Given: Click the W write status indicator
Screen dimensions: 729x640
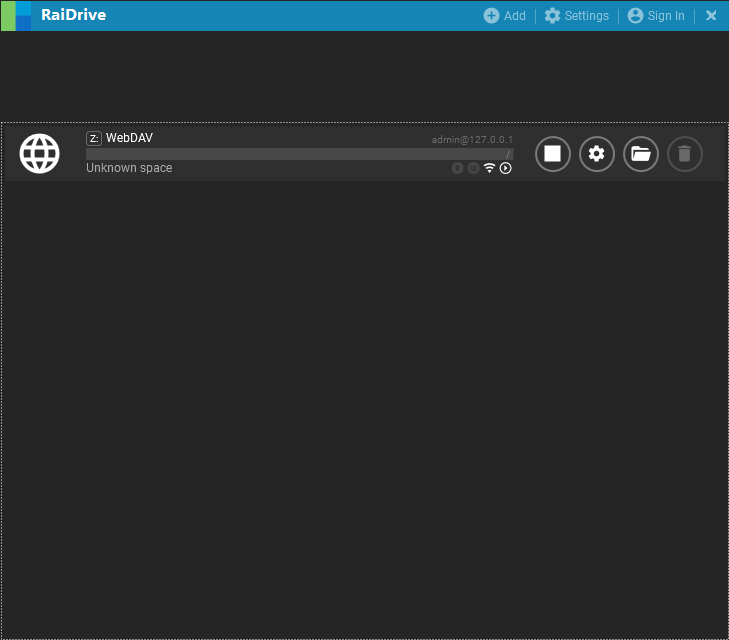Looking at the screenshot, I should [473, 168].
